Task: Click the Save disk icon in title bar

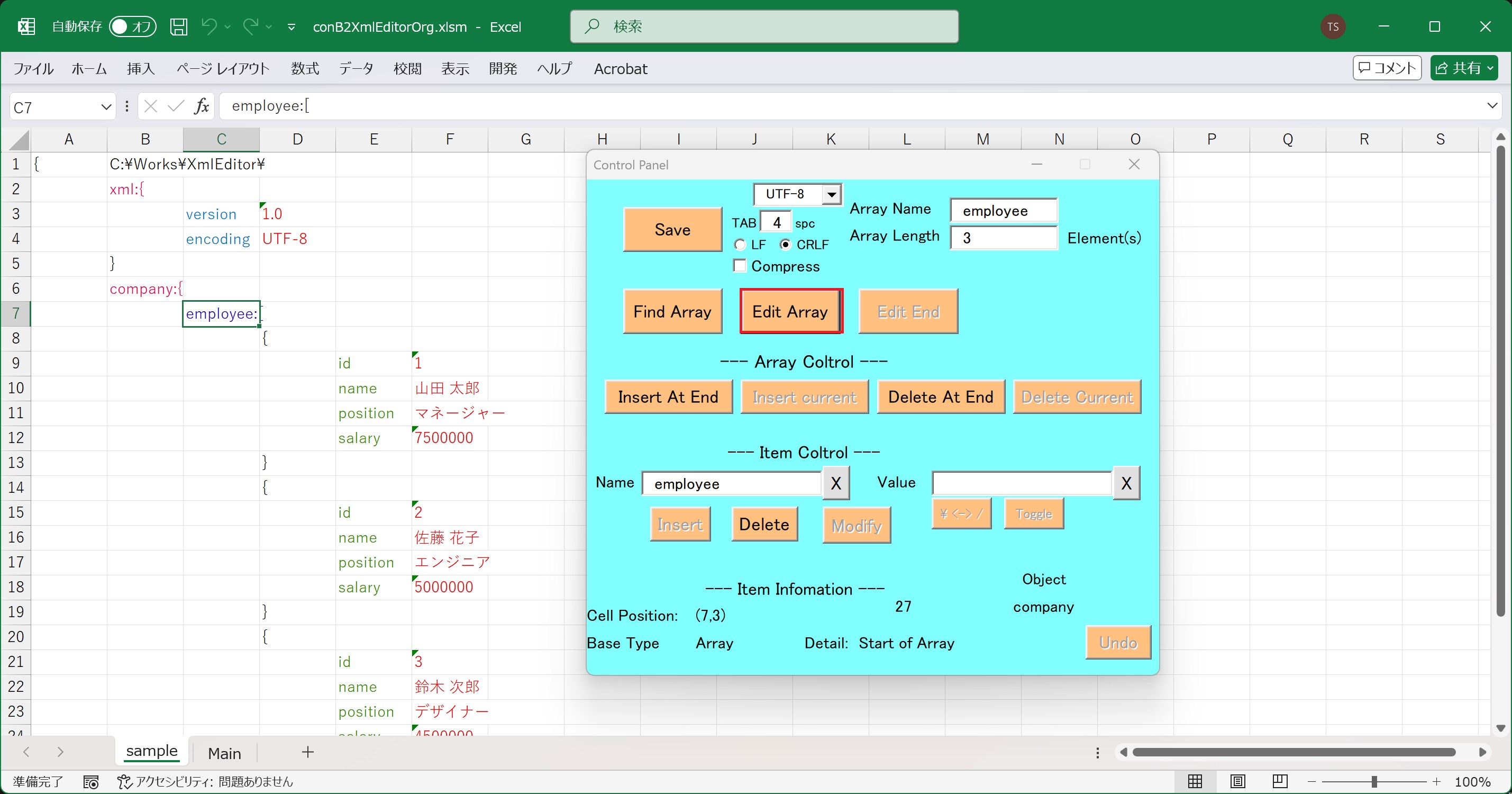Action: click(x=178, y=26)
